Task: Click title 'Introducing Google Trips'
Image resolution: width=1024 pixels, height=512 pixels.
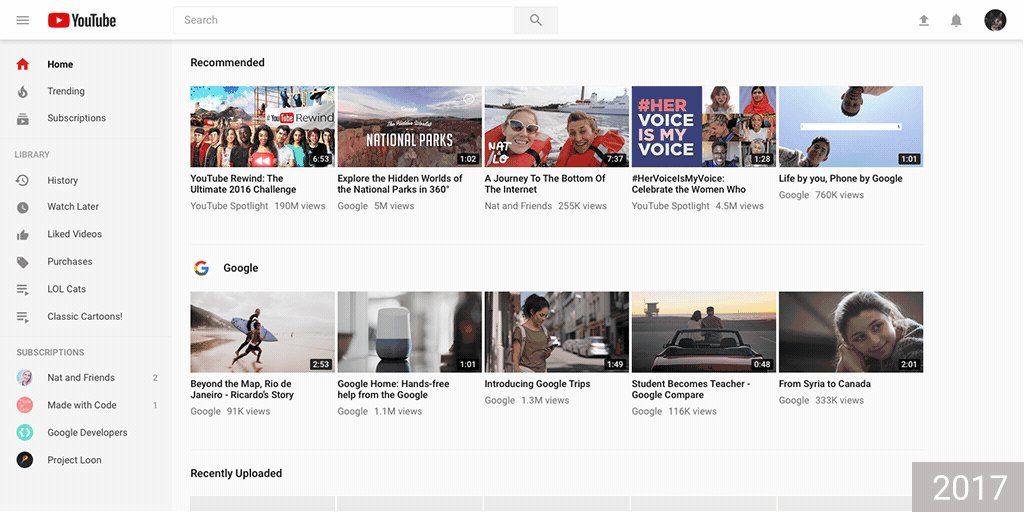Action: (x=537, y=384)
